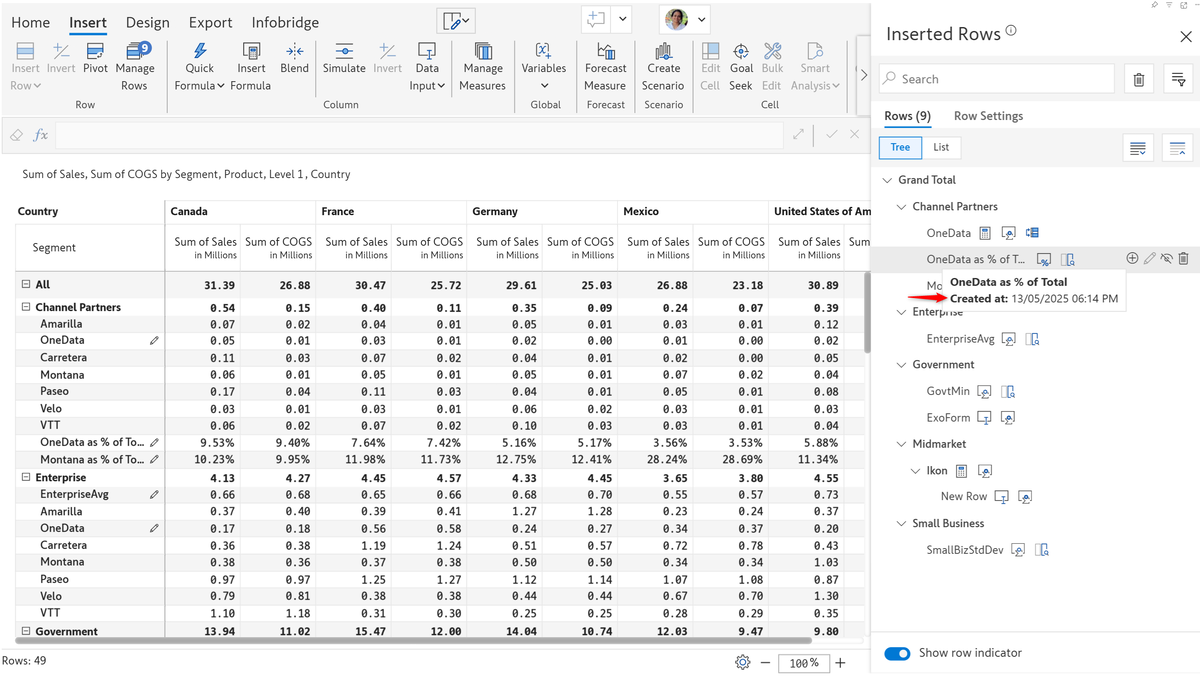Select the Goal Seek tool
This screenshot has width=1200, height=676.
741,52
